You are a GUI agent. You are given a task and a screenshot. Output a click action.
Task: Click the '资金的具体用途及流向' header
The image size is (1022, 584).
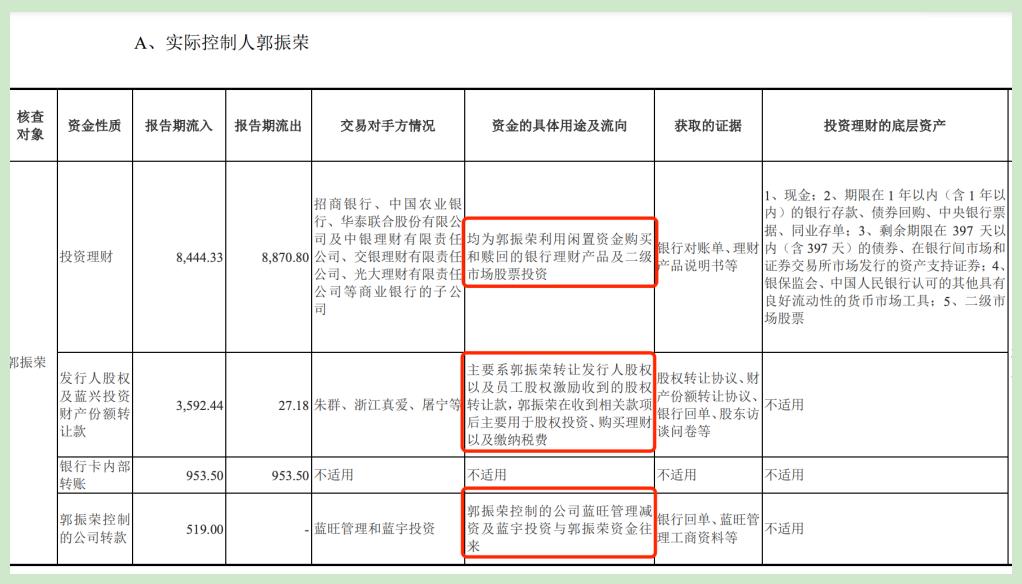[559, 126]
